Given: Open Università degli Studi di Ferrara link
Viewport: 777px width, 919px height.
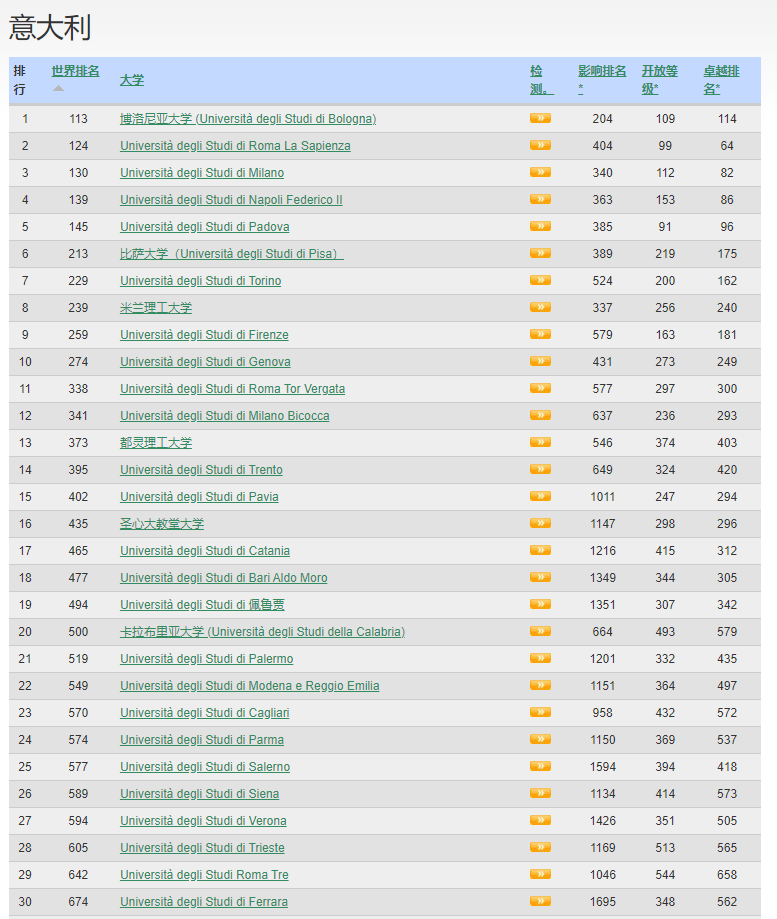Looking at the screenshot, I should click(x=203, y=901).
